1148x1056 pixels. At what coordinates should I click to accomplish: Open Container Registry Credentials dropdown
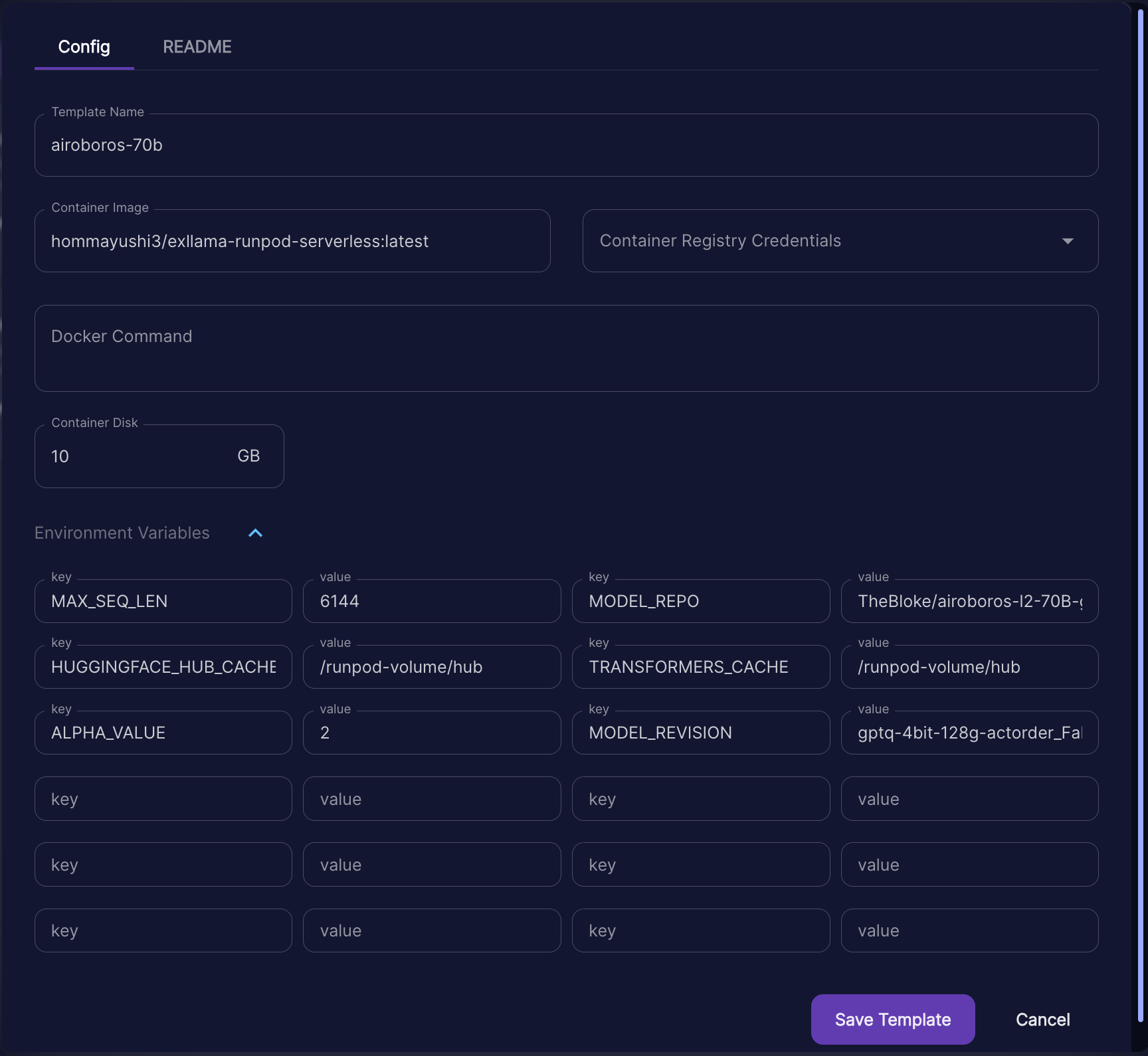click(840, 240)
